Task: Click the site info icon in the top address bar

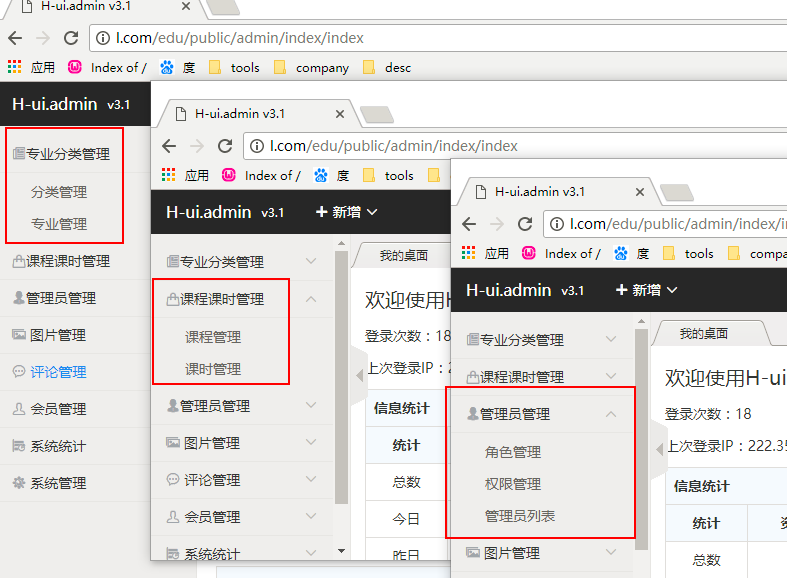Action: pos(105,38)
